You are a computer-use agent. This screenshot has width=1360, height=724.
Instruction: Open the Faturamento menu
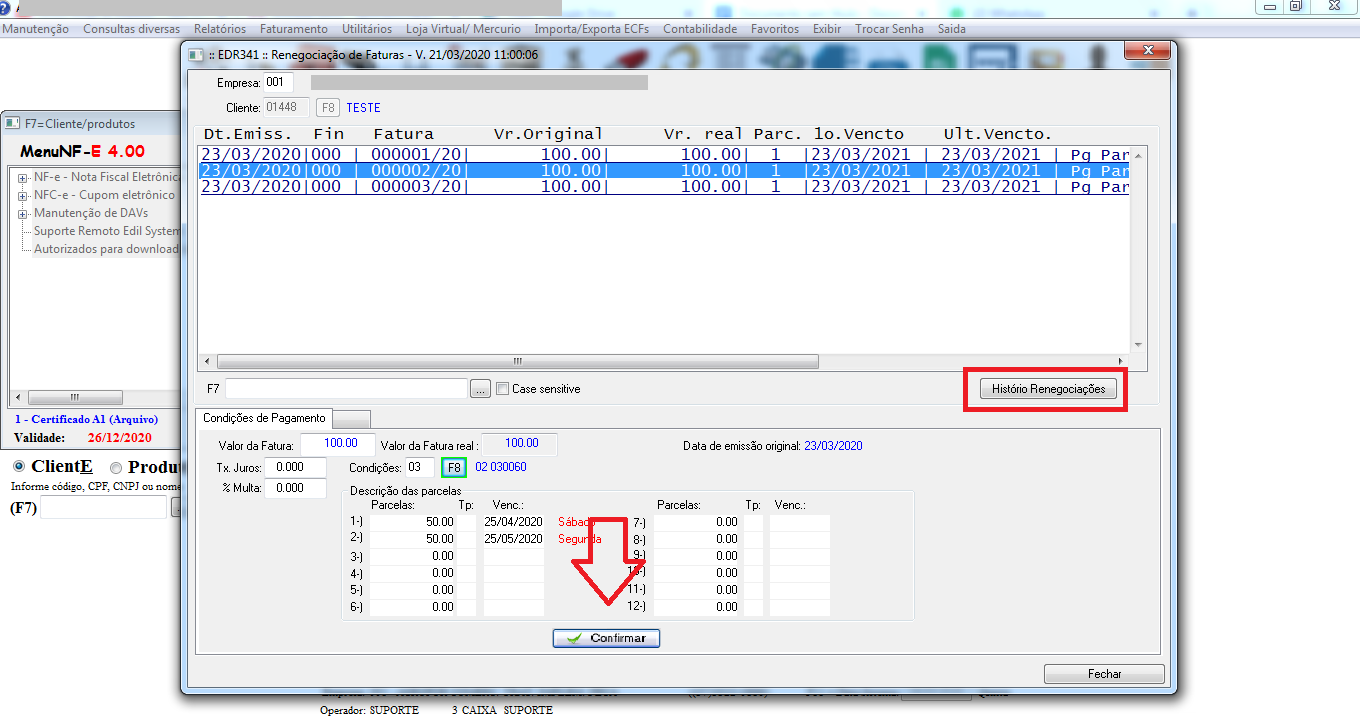click(293, 29)
